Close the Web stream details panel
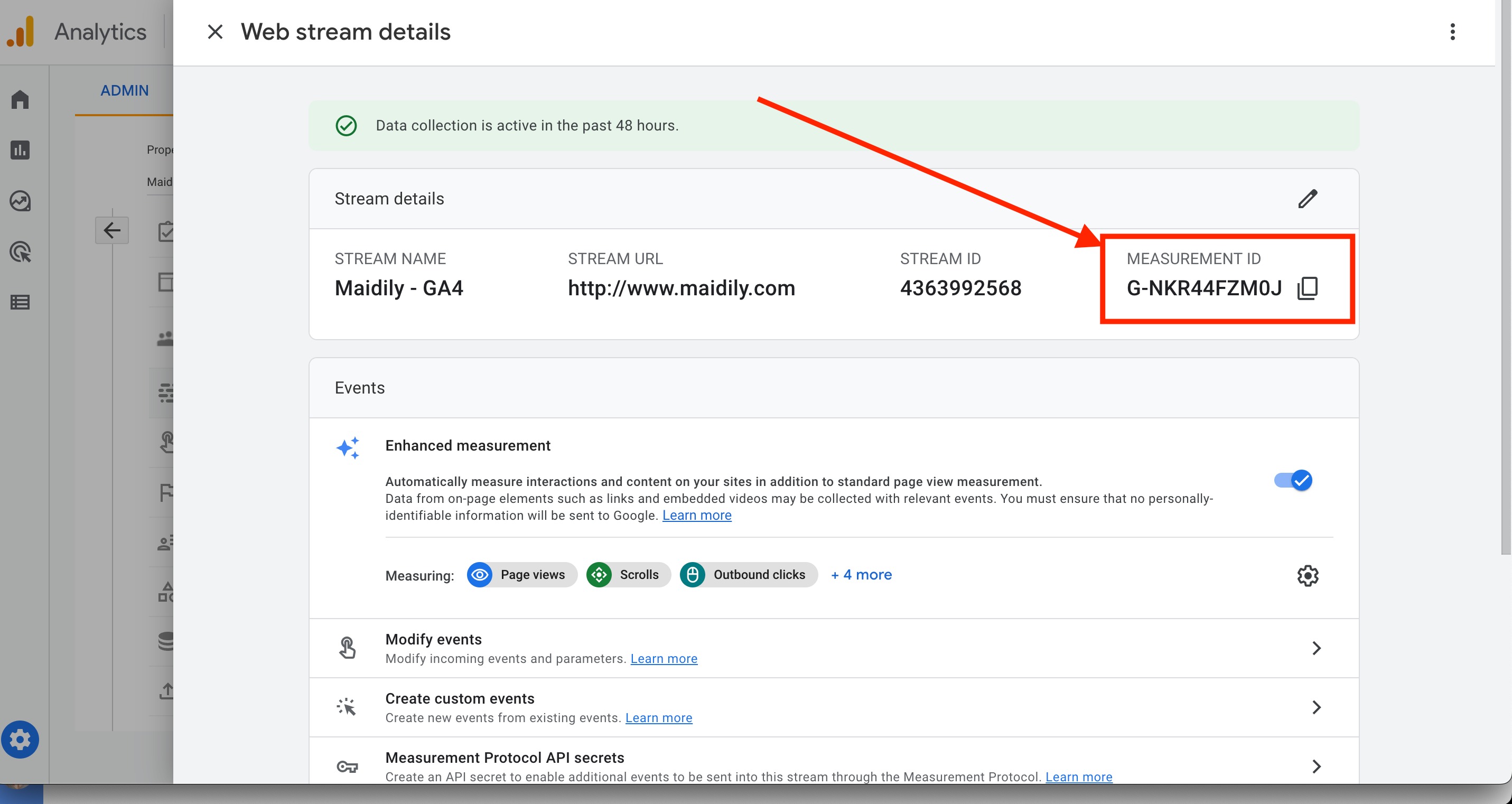1512x804 pixels. pos(216,32)
